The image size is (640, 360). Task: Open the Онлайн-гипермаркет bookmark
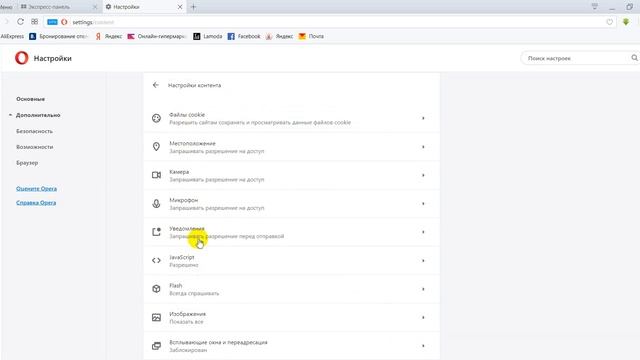[157, 36]
